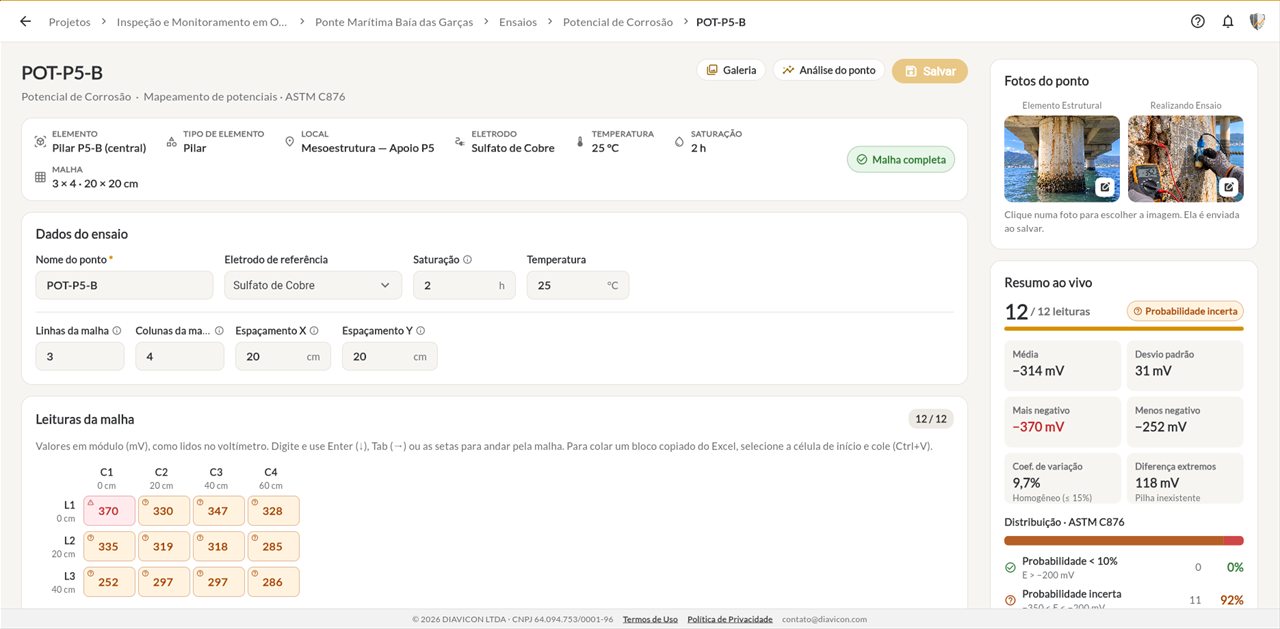This screenshot has width=1280, height=629.
Task: Focus the Saturação hours input
Action: pos(464,285)
